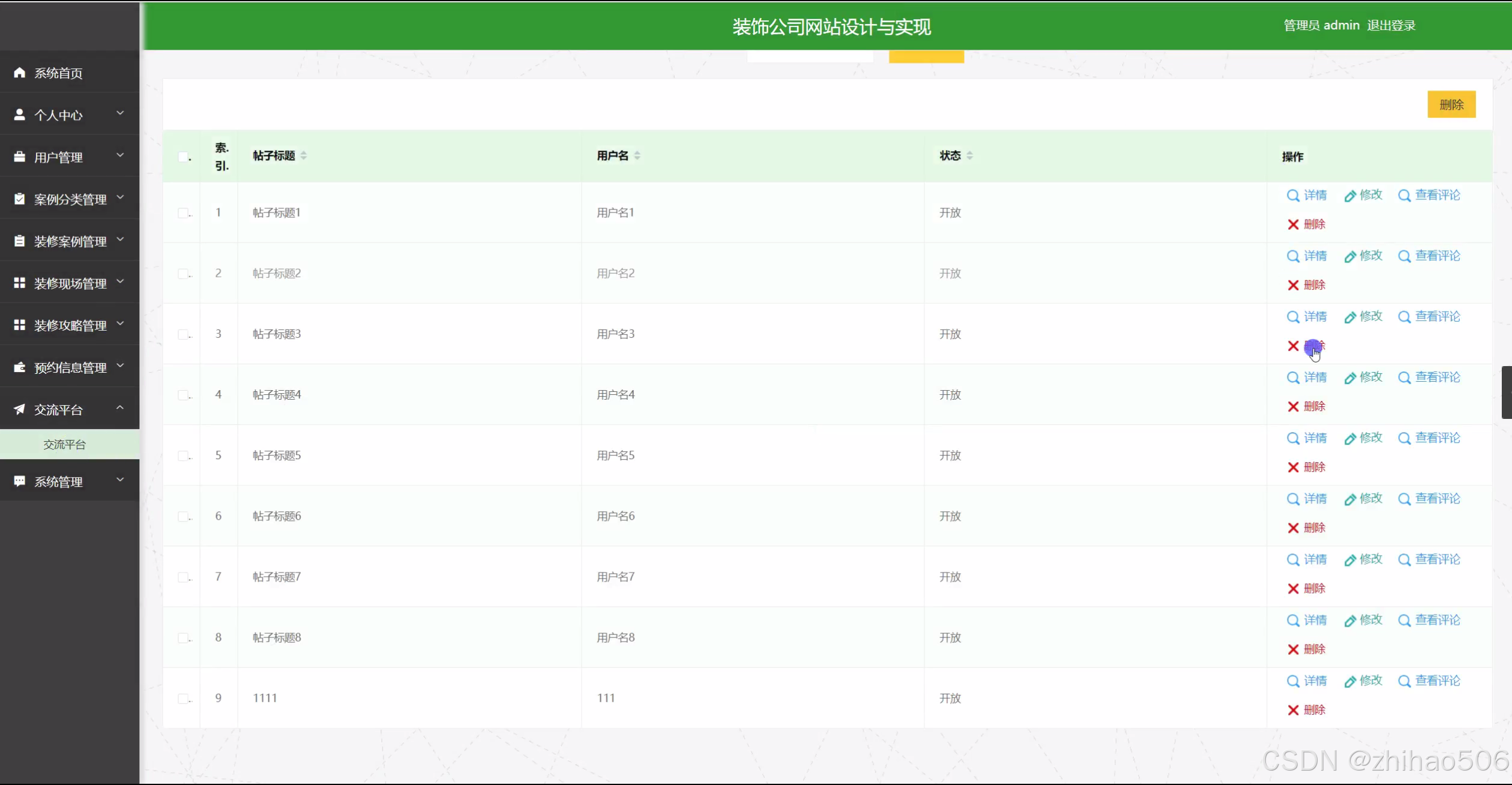Click the magnifier 详情 icon in row 1

tap(1293, 196)
